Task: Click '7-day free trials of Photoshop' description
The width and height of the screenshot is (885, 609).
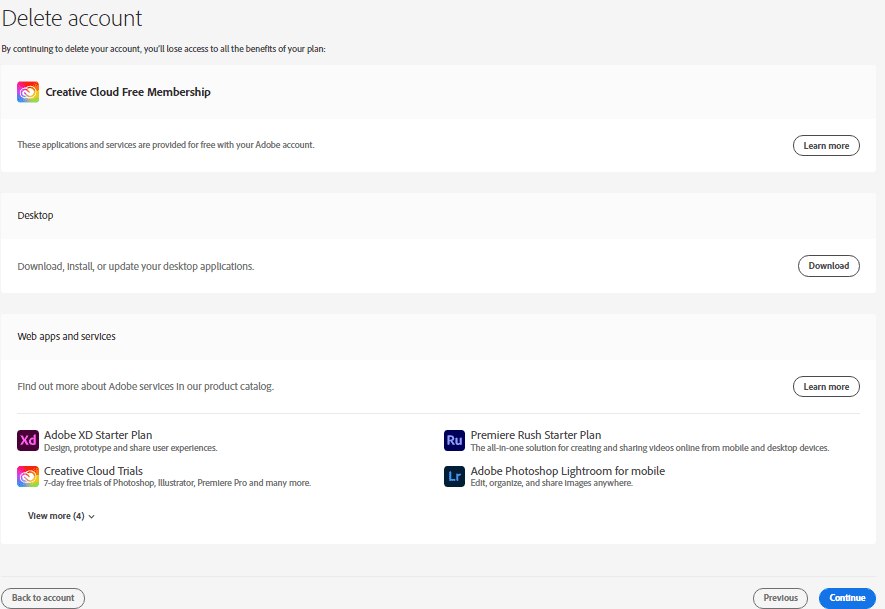Action: tap(177, 483)
